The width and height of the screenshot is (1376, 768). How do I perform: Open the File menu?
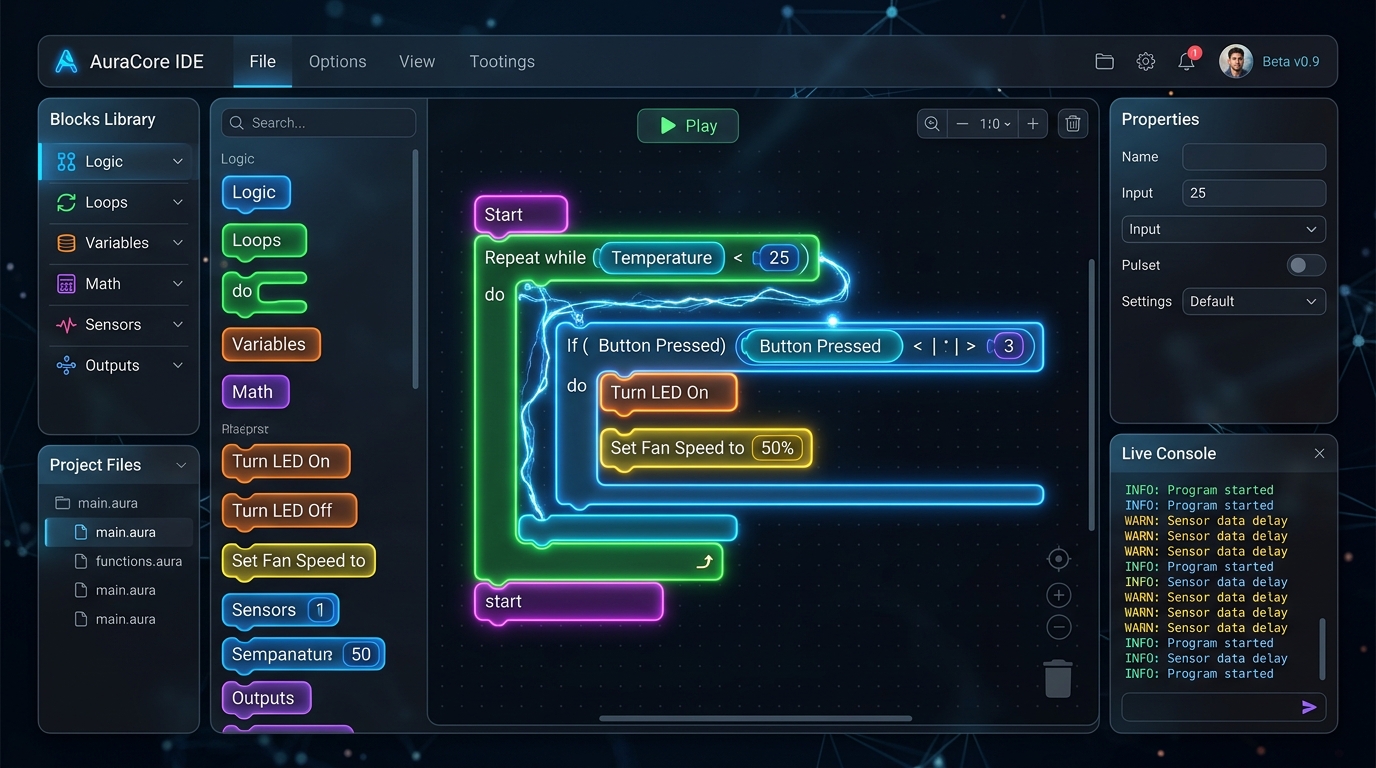(263, 61)
